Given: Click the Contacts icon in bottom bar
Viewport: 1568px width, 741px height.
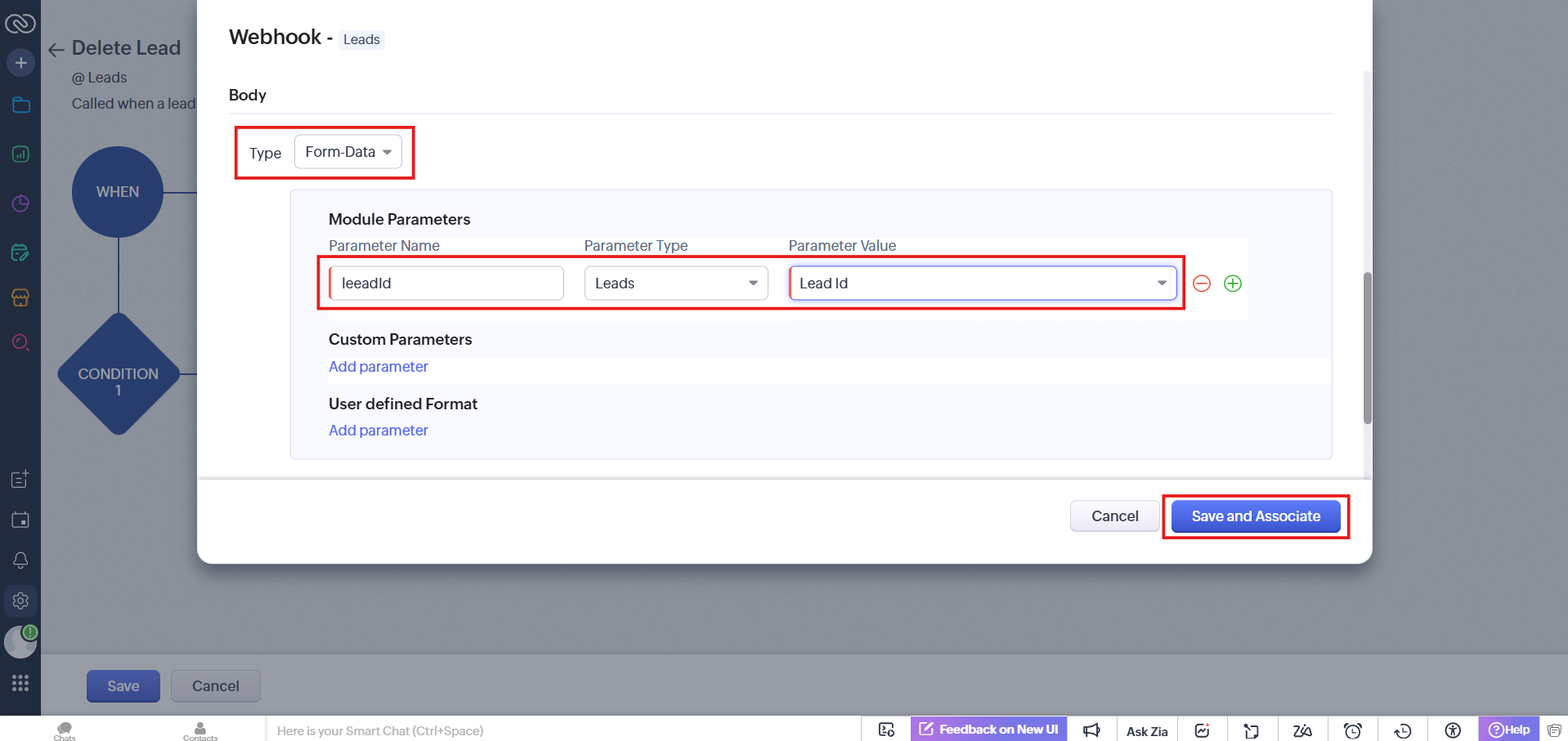Looking at the screenshot, I should (x=200, y=730).
